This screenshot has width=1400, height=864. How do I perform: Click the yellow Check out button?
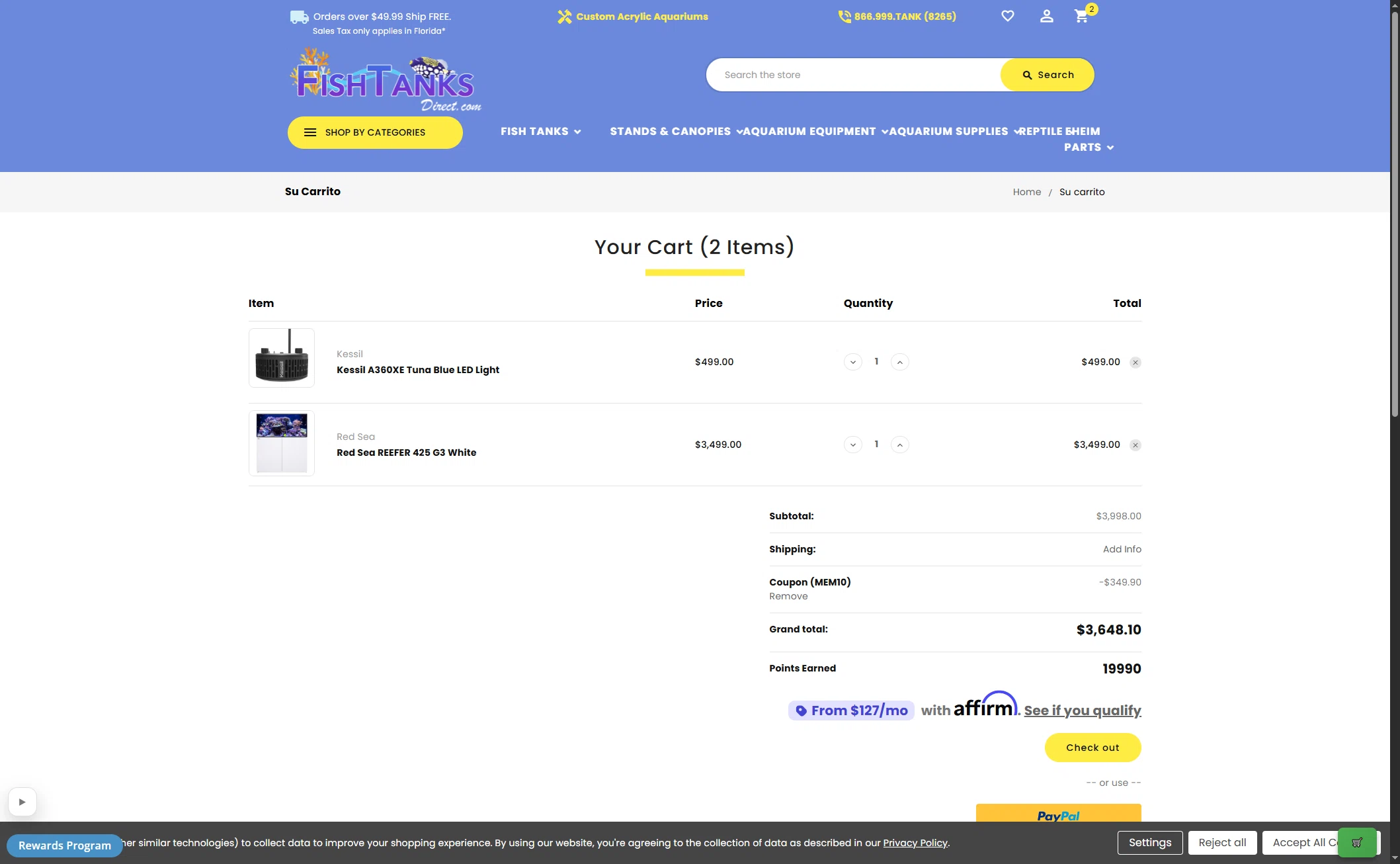click(1092, 748)
